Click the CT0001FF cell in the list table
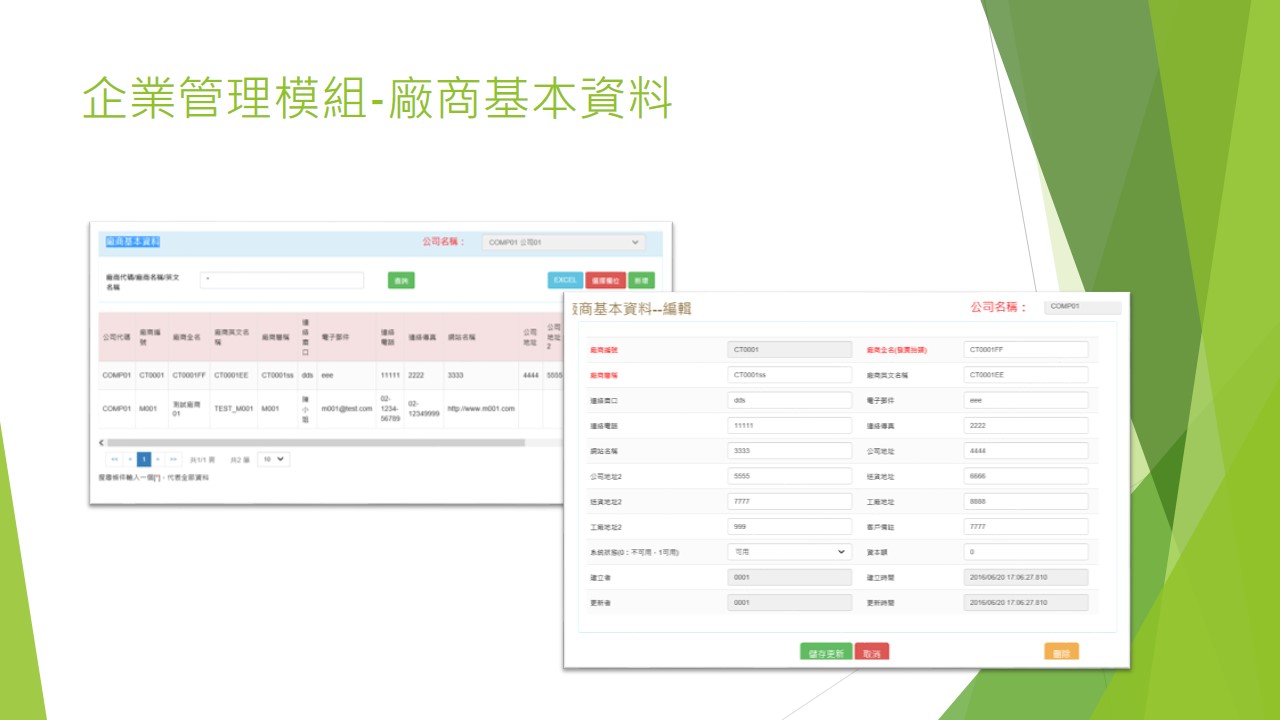Screen dimensions: 1280x720 [189, 376]
